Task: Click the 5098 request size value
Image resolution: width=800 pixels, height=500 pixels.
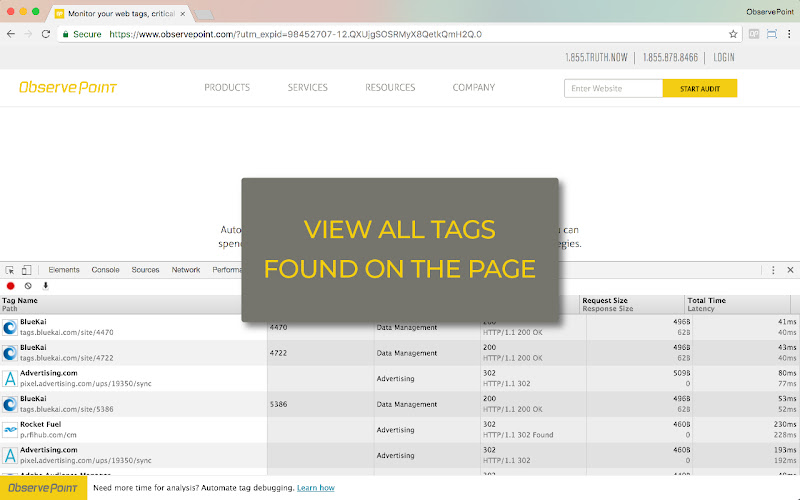Action: [682, 373]
